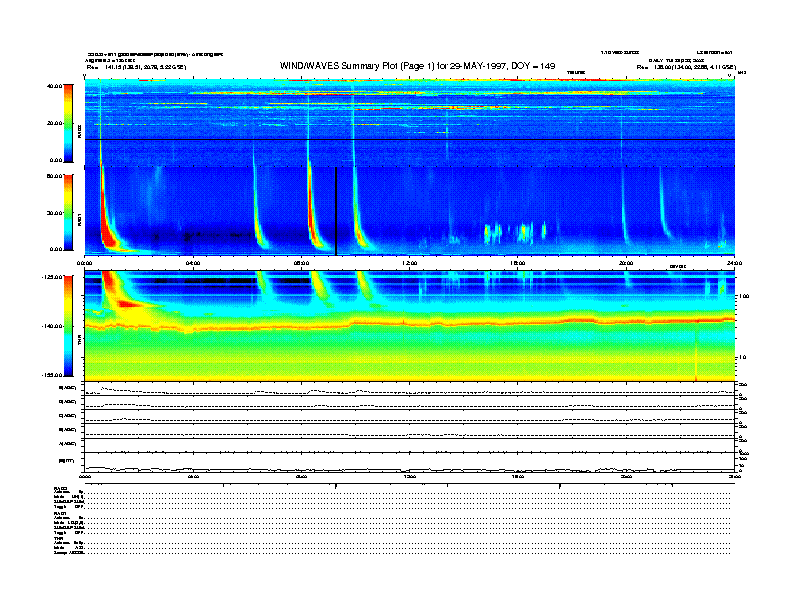
Task: Click the RAD1 color scale bar
Action: 68,212
